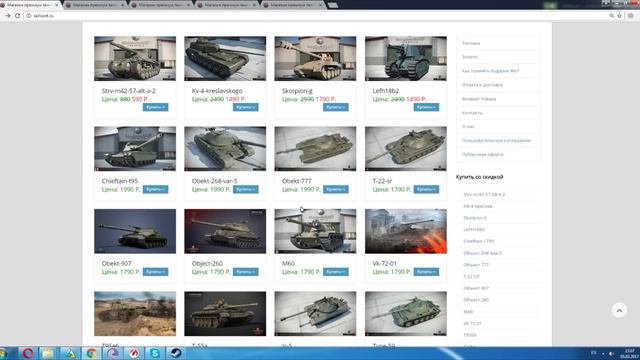The image size is (640, 360).
Task: Open File Explorer from the taskbar
Action: point(47,353)
